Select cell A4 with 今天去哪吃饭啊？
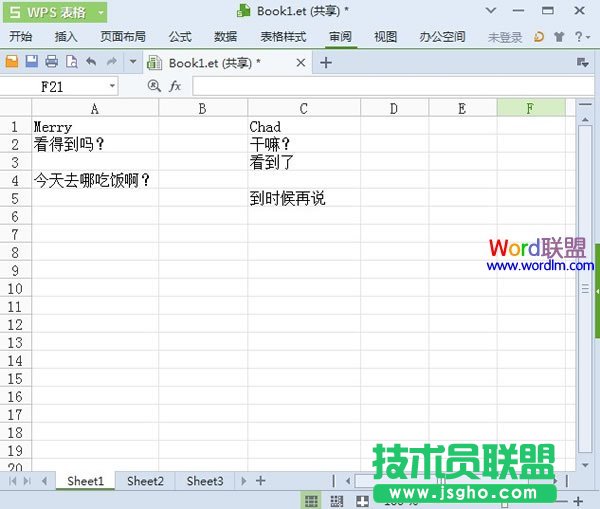The height and width of the screenshot is (509, 600). click(x=94, y=181)
